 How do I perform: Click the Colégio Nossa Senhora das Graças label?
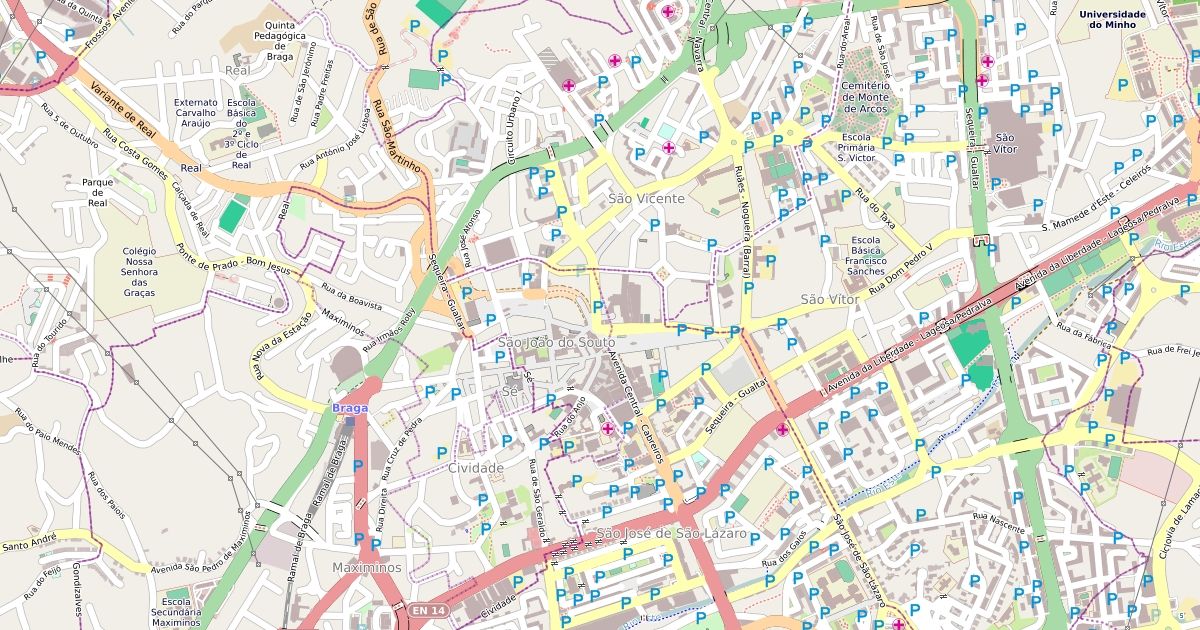[x=139, y=272]
